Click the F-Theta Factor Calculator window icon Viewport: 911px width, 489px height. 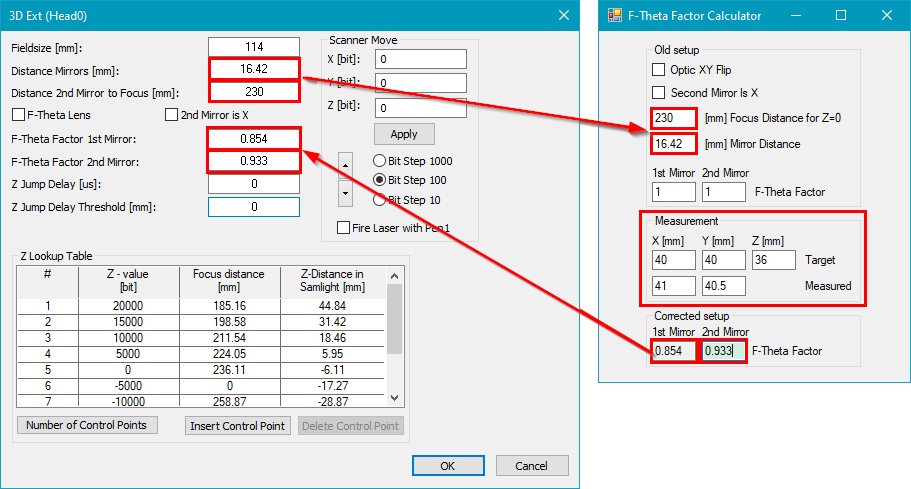click(x=612, y=15)
